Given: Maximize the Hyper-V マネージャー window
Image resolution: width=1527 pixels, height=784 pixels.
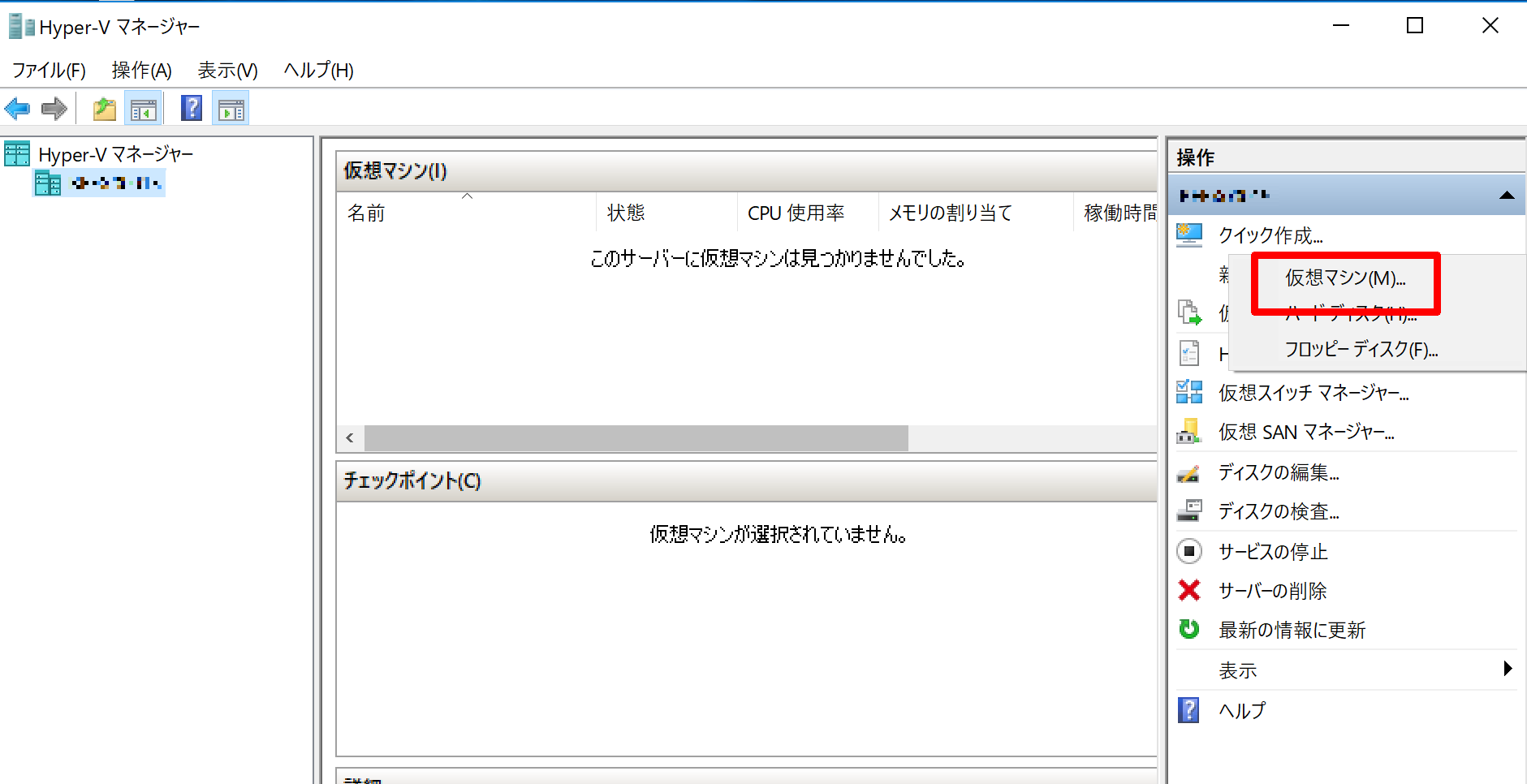Looking at the screenshot, I should [1415, 26].
